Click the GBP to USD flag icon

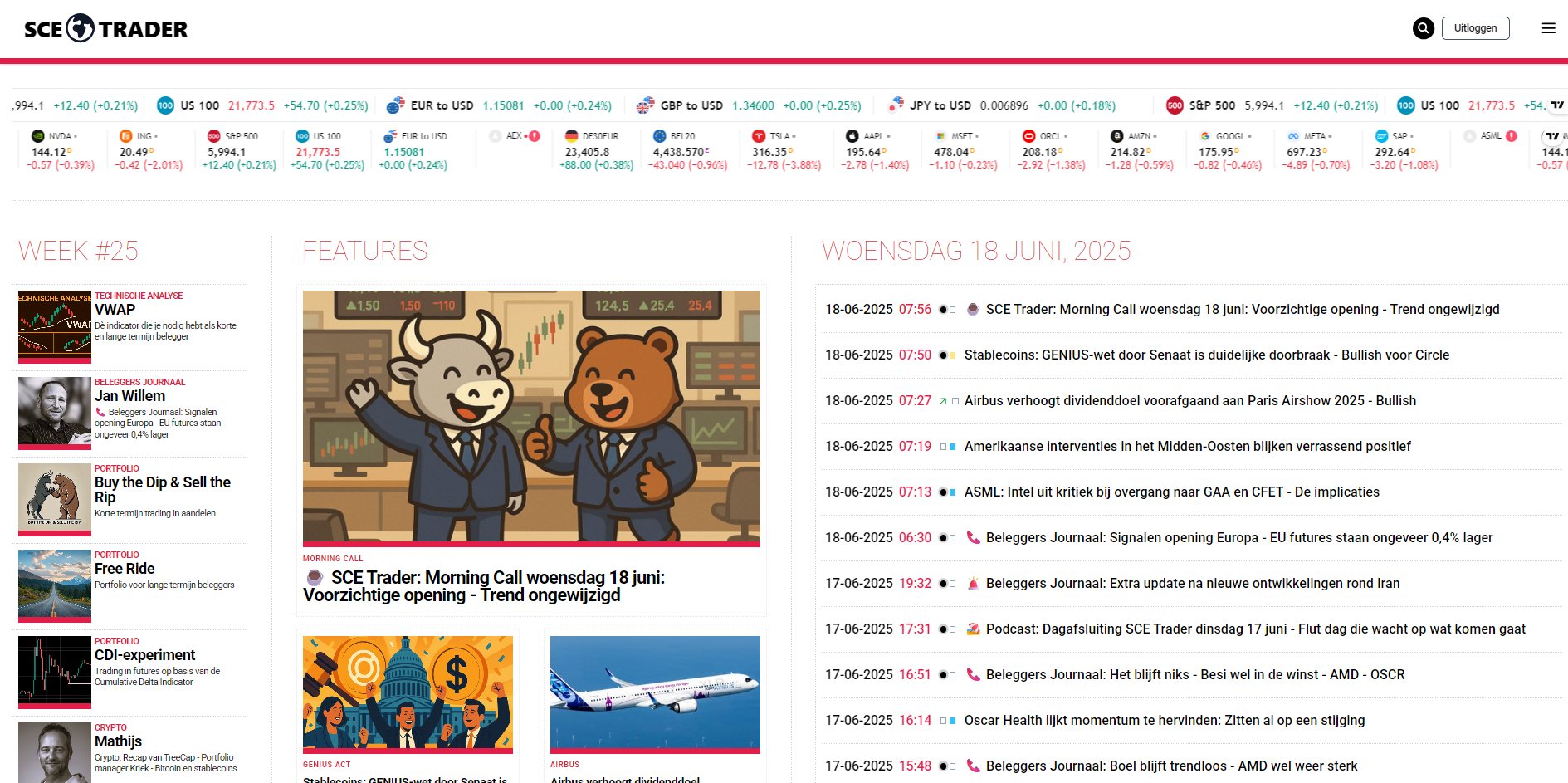tap(645, 105)
